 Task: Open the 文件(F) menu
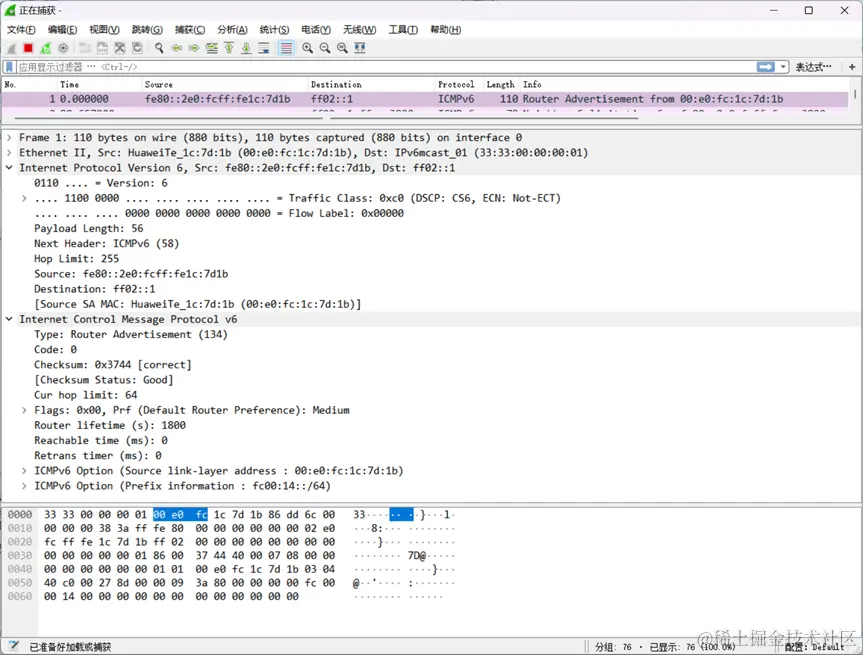pyautogui.click(x=21, y=30)
